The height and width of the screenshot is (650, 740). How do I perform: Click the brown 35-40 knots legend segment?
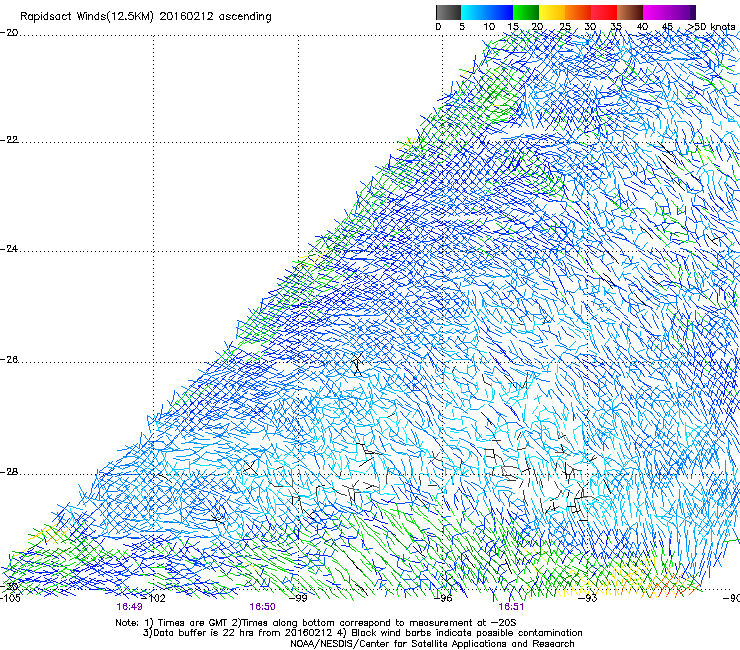click(x=630, y=12)
